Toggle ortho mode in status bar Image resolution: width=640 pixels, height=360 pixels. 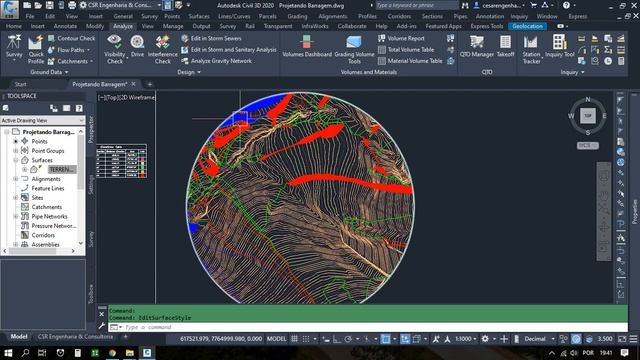pyautogui.click(x=337, y=339)
